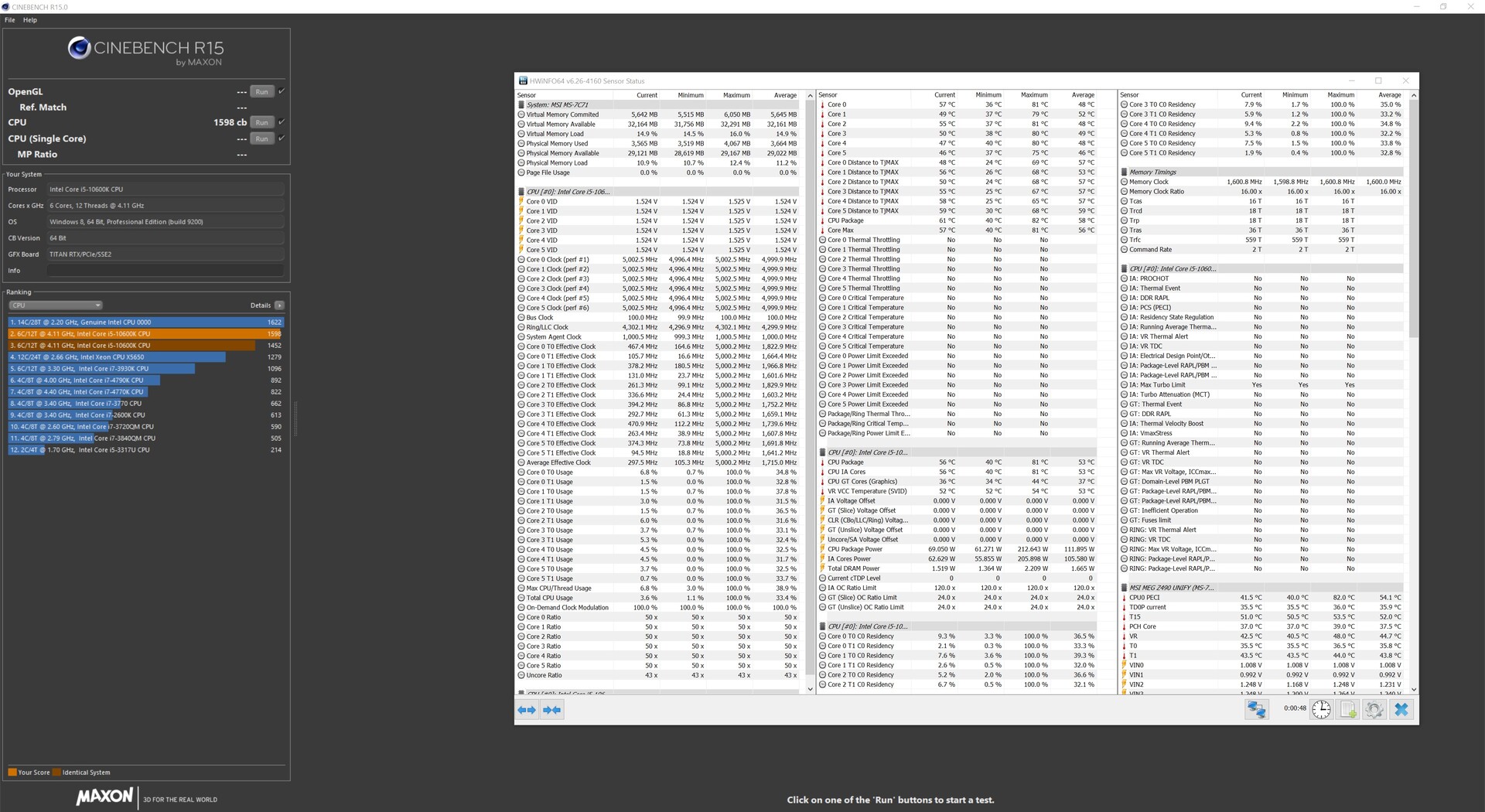1485x812 pixels.
Task: Click the IA: Max Turbo Limit row
Action: (1261, 385)
